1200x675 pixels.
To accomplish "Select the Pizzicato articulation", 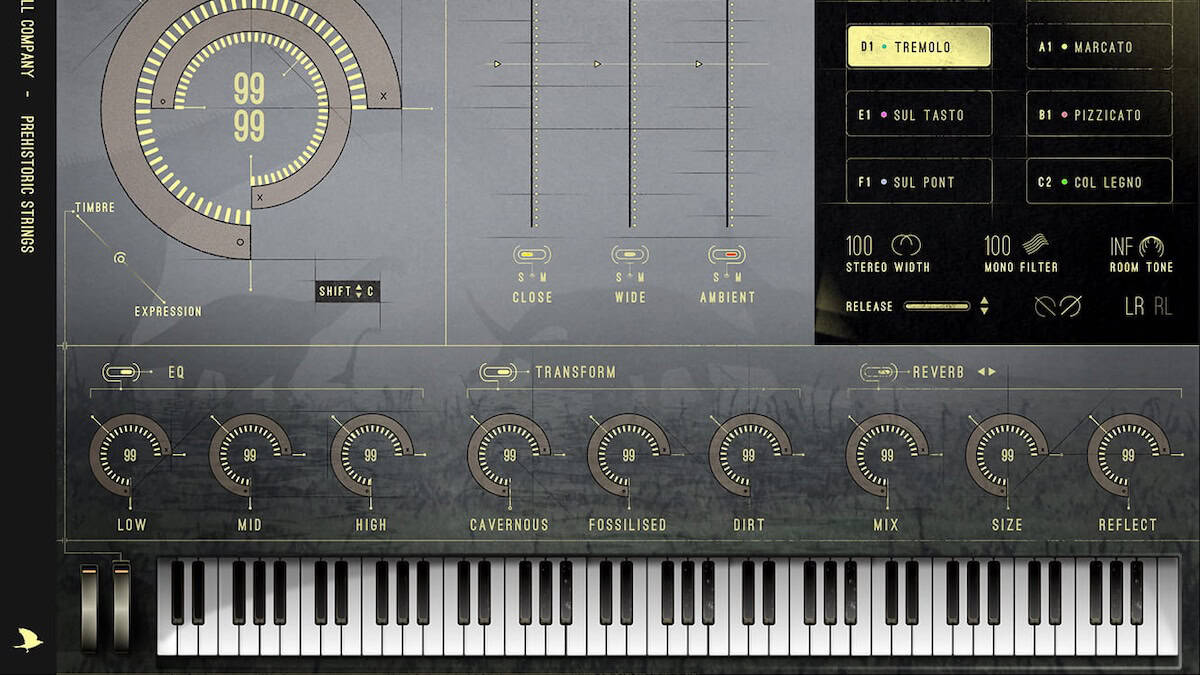I will [x=1098, y=114].
